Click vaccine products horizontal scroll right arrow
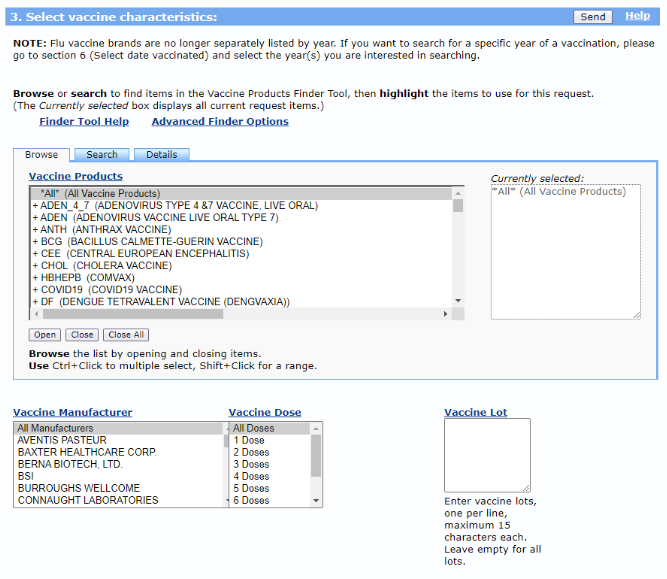This screenshot has width=667, height=579. pos(445,314)
